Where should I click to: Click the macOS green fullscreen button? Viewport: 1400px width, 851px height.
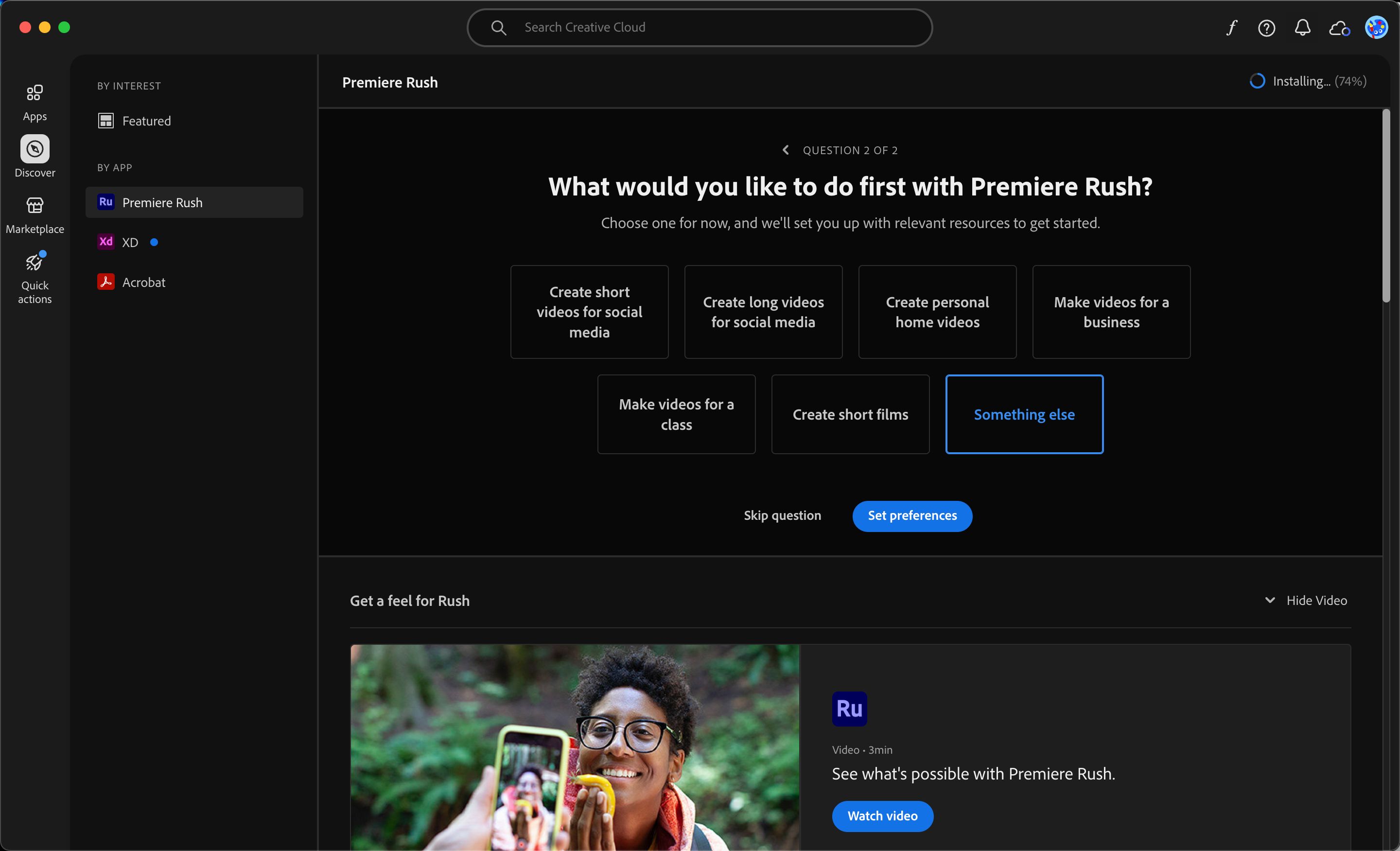[x=64, y=27]
